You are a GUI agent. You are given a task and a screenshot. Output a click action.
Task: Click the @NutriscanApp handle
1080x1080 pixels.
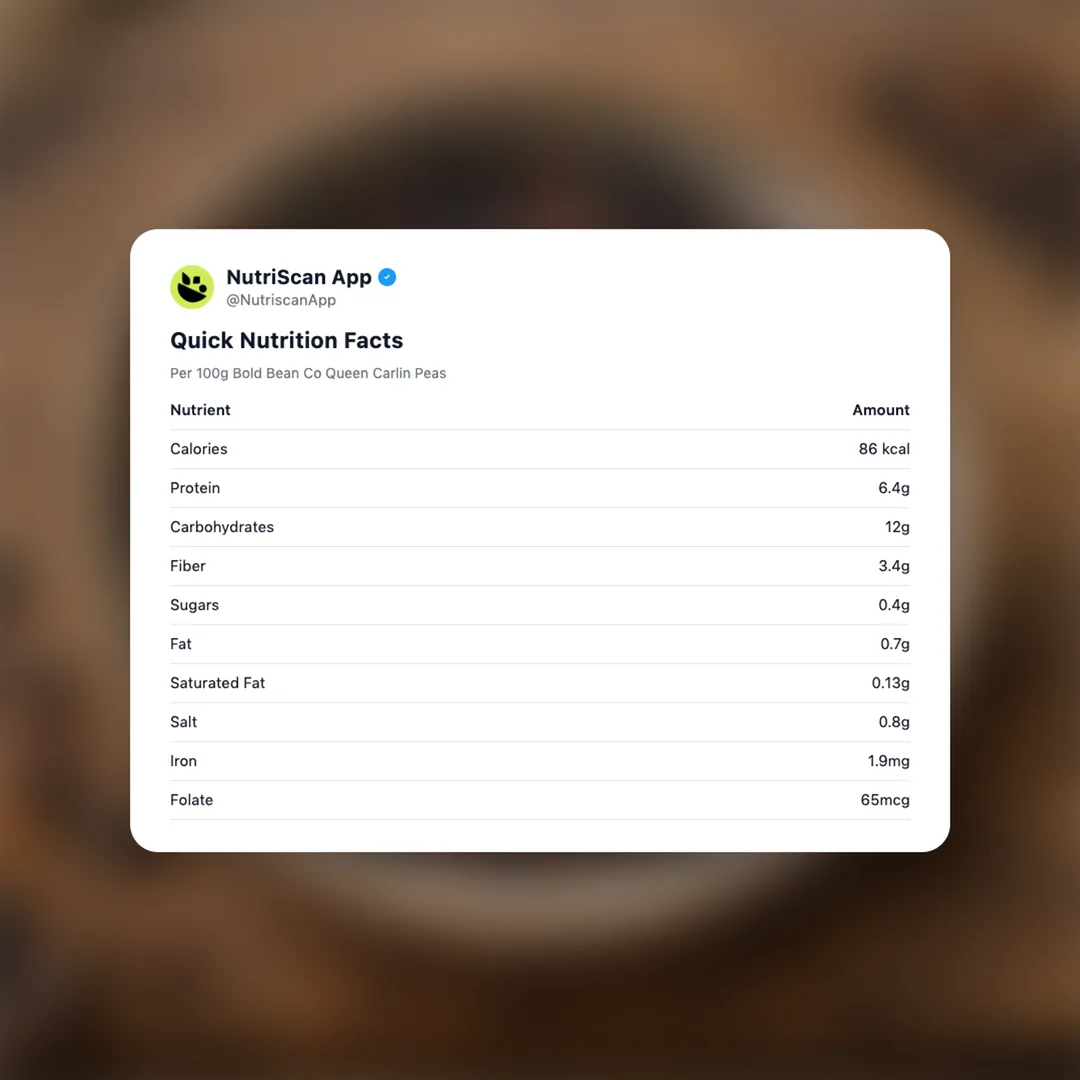coord(281,300)
